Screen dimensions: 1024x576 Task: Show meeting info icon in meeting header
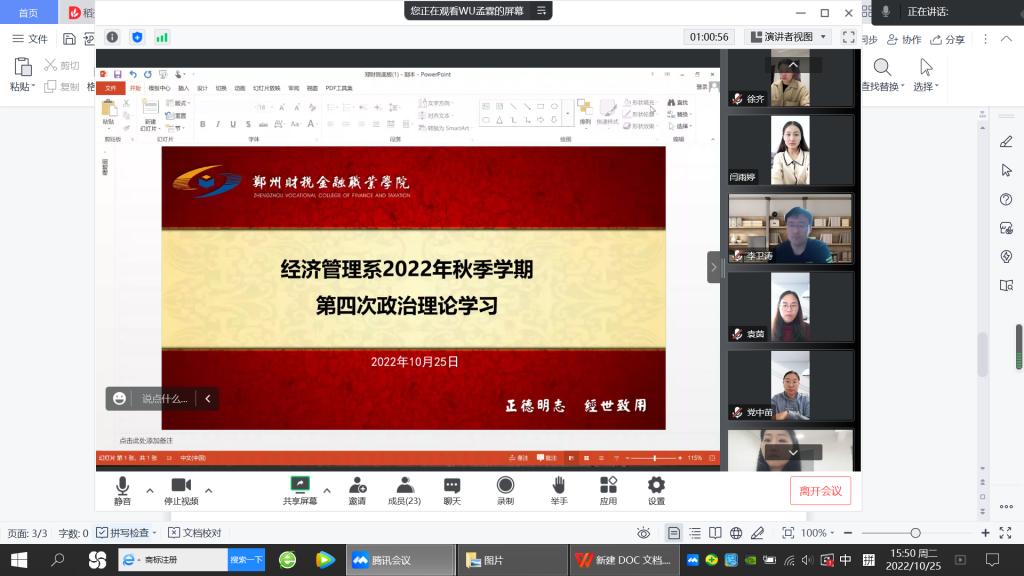pyautogui.click(x=112, y=37)
